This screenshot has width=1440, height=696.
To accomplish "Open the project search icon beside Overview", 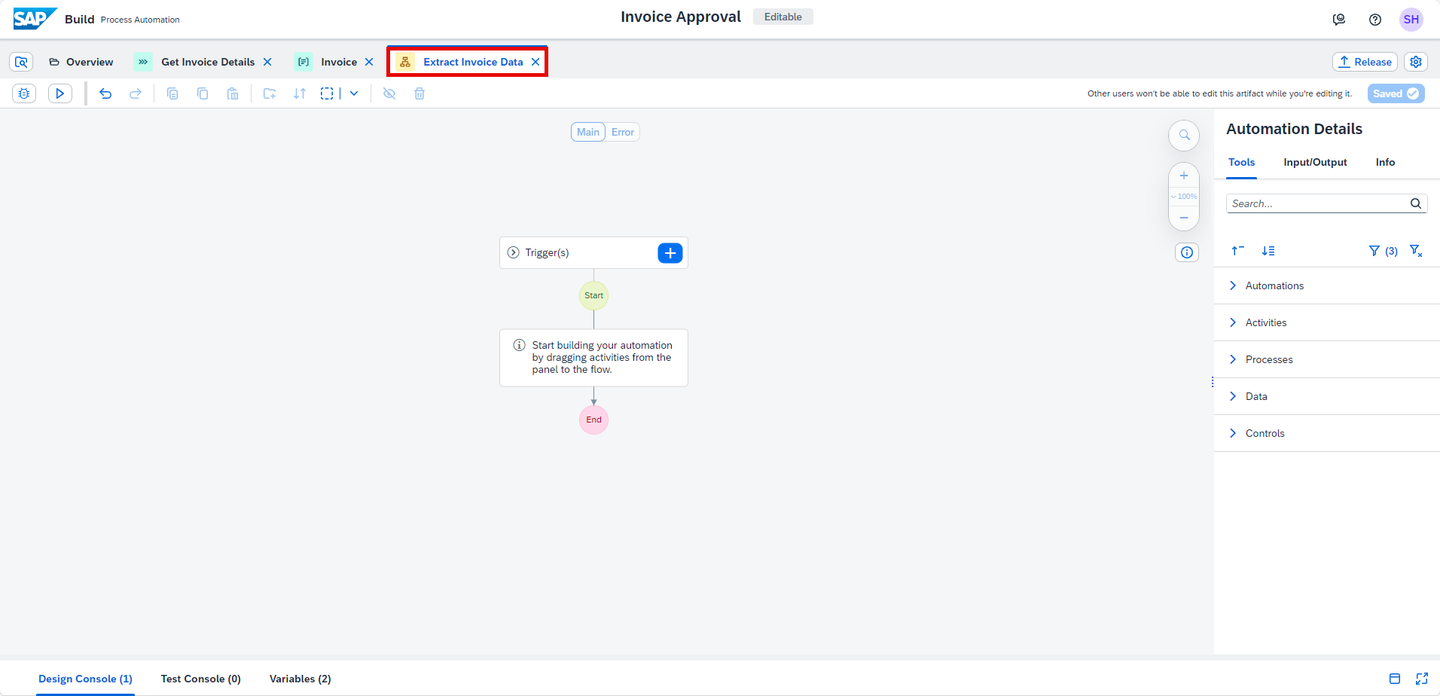I will (21, 62).
